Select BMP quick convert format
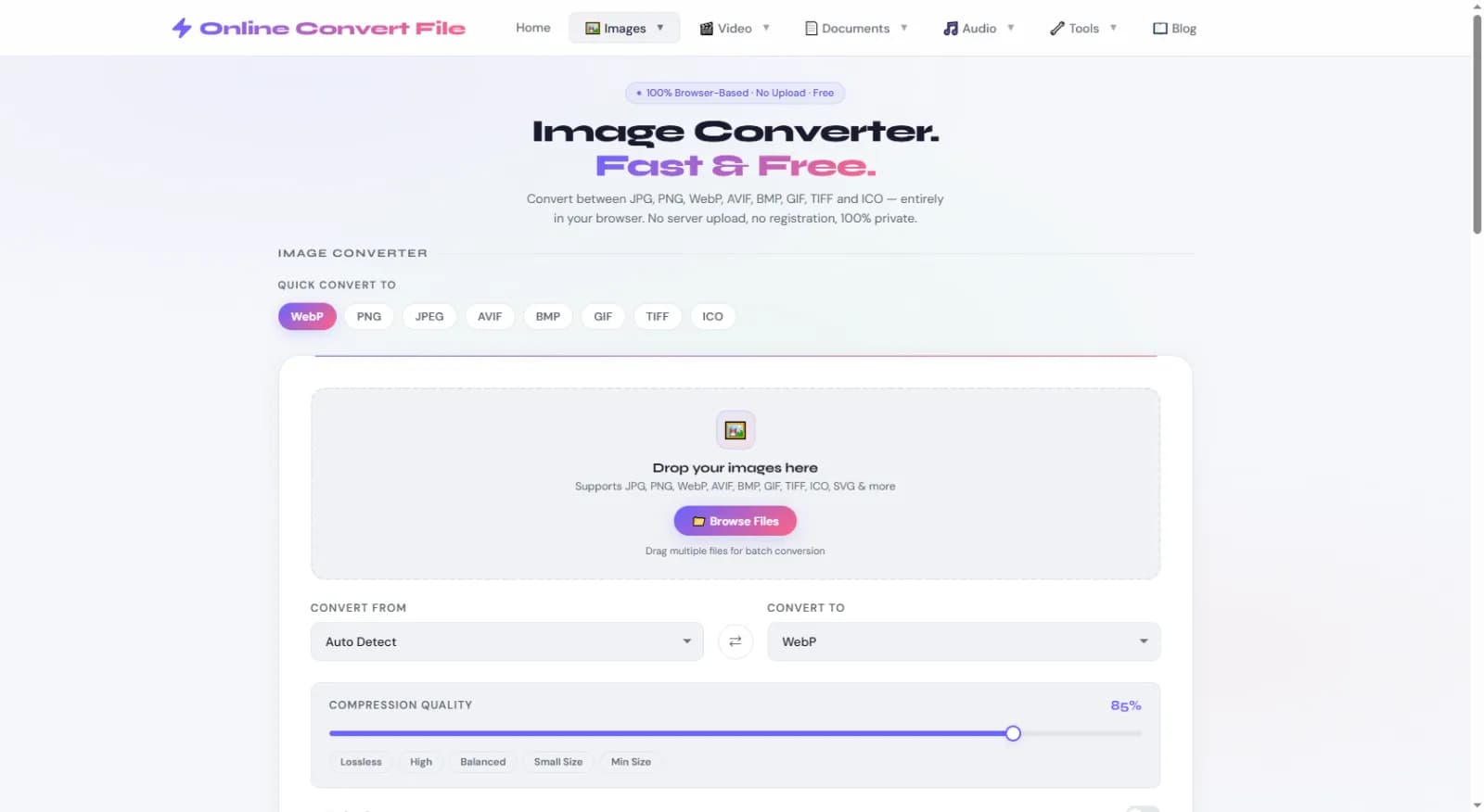The width and height of the screenshot is (1484, 812). [548, 316]
